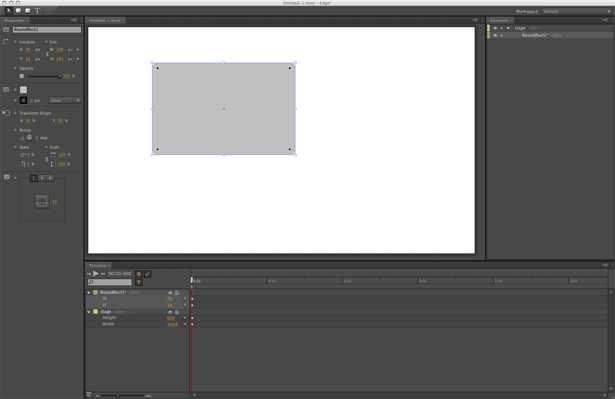Switch to the Elements tab
Viewport: 615px width, 399px height.
click(501, 20)
